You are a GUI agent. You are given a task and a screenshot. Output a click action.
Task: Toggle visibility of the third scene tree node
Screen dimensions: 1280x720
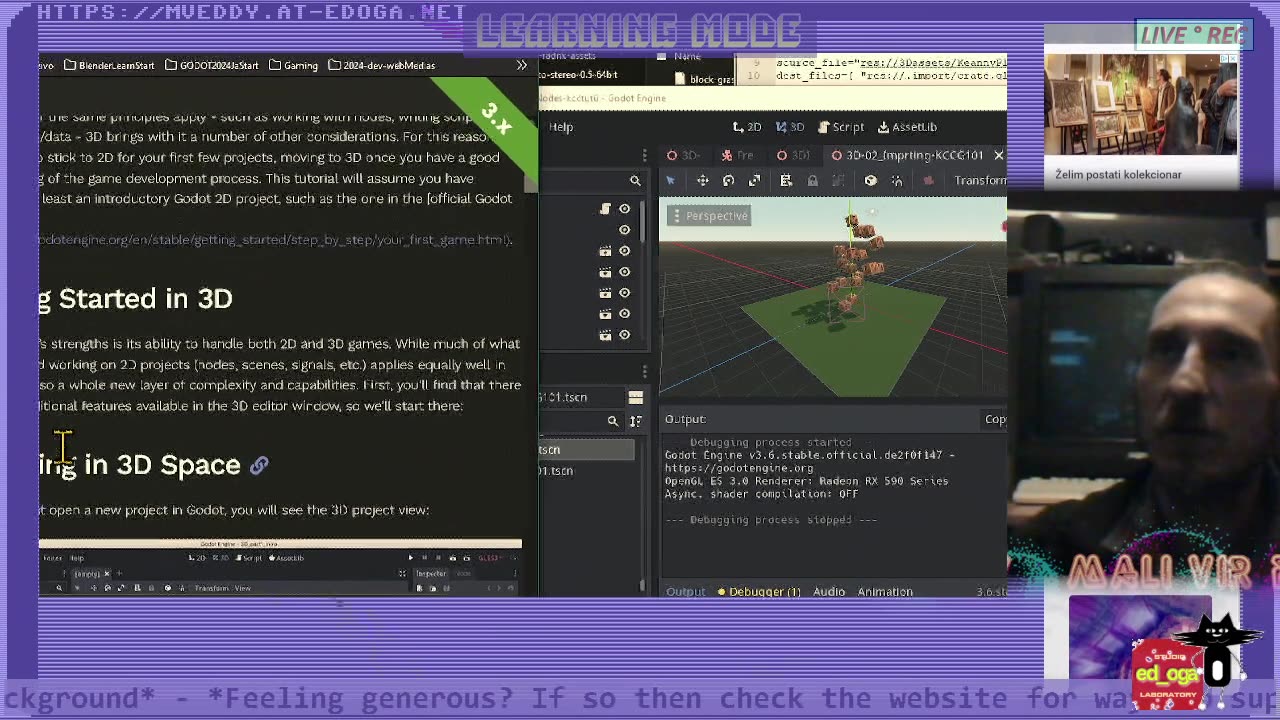(625, 251)
